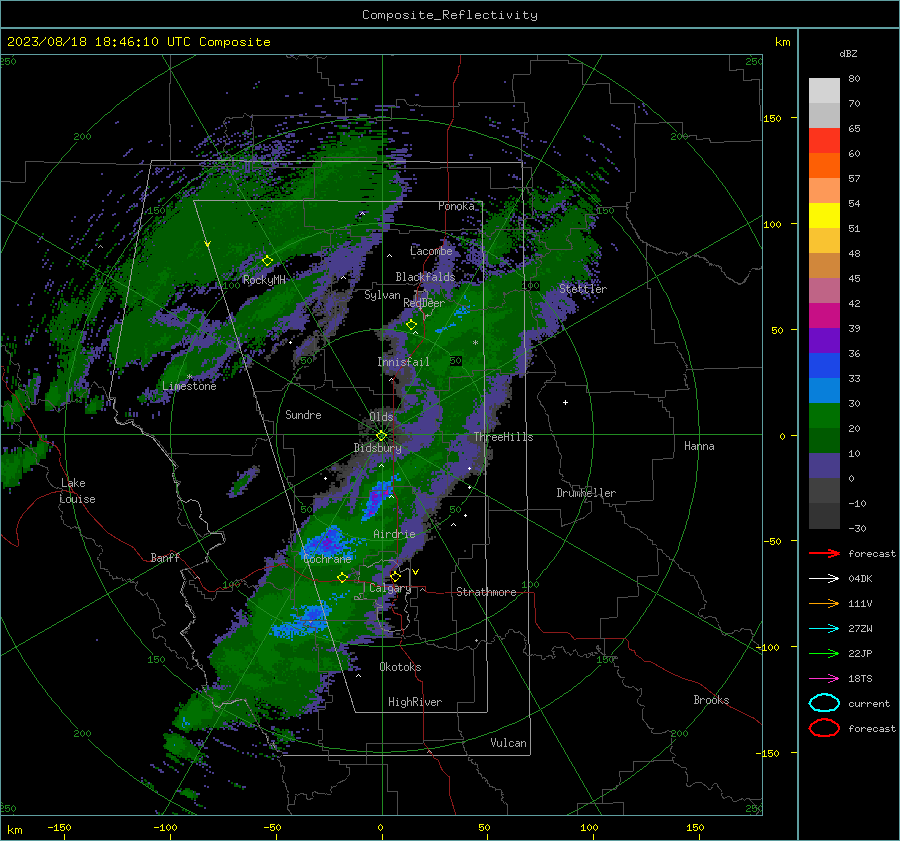Click the Sundre label
Screen dimensions: 900x841
[x=303, y=414]
